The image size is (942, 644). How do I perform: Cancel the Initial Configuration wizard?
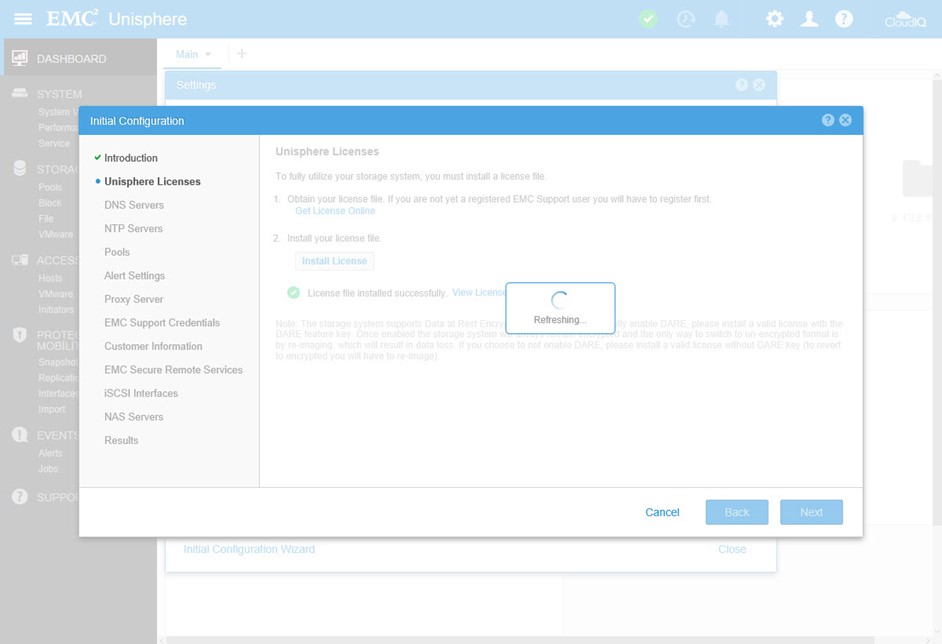[662, 512]
